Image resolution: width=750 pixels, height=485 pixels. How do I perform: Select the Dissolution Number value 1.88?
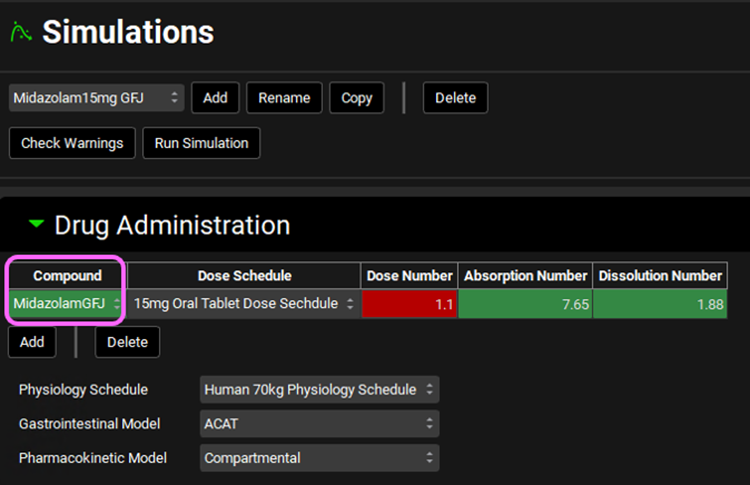coord(660,304)
